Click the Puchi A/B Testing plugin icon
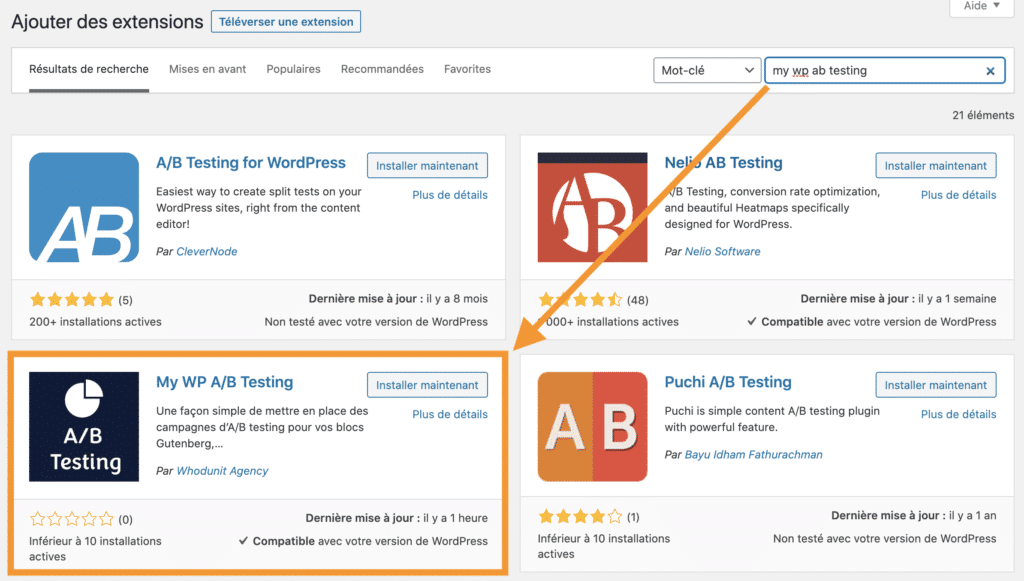This screenshot has width=1024, height=581. tap(592, 427)
